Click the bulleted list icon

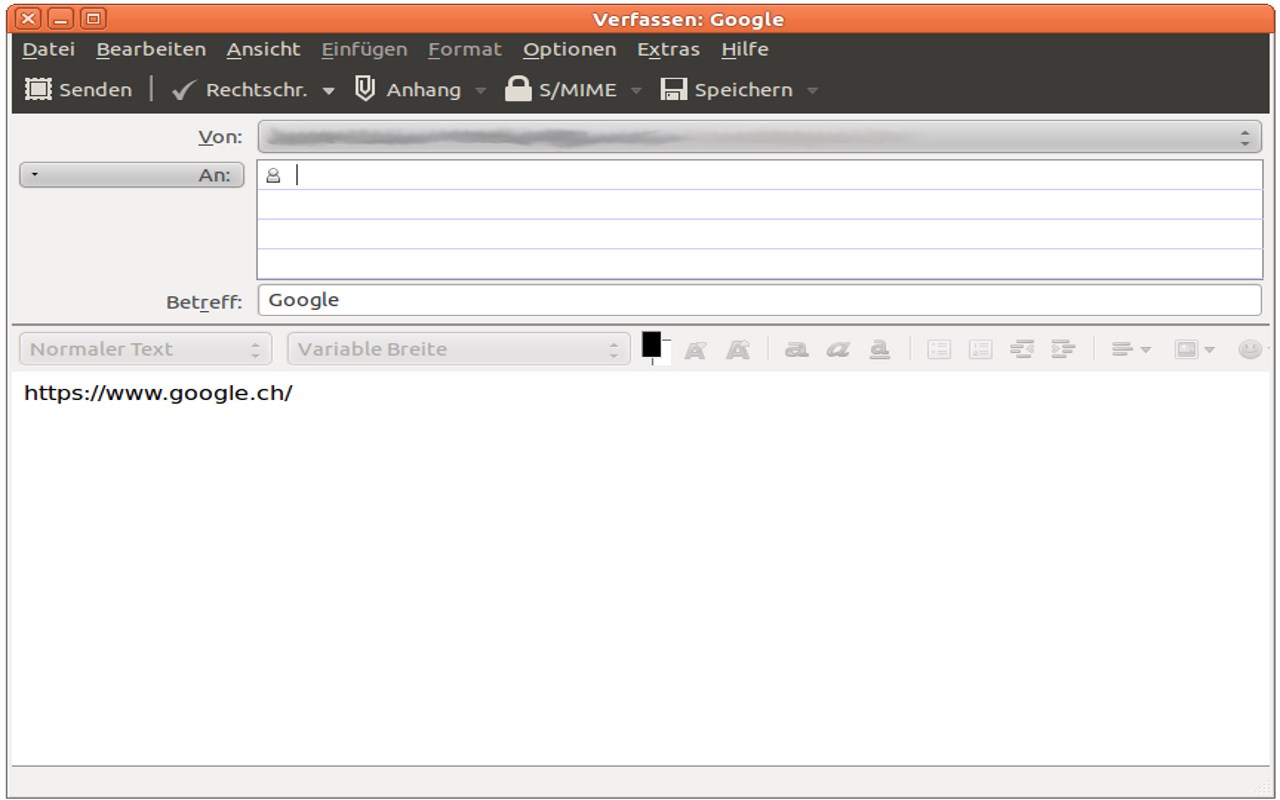click(939, 350)
